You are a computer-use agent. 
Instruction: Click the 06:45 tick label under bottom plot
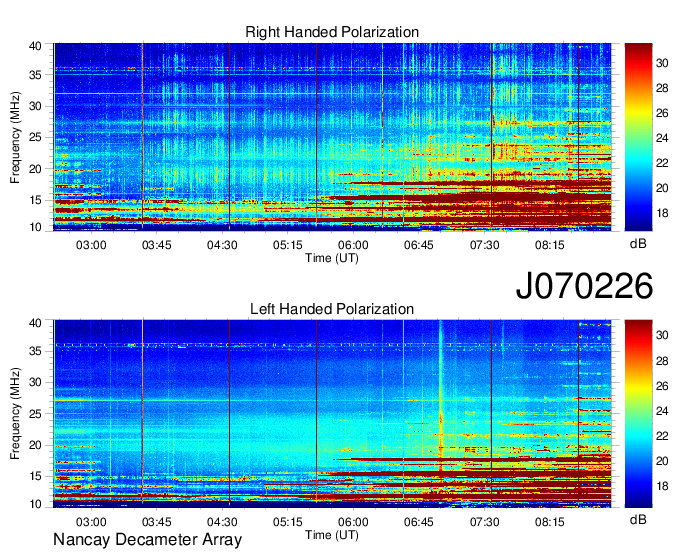pyautogui.click(x=418, y=522)
